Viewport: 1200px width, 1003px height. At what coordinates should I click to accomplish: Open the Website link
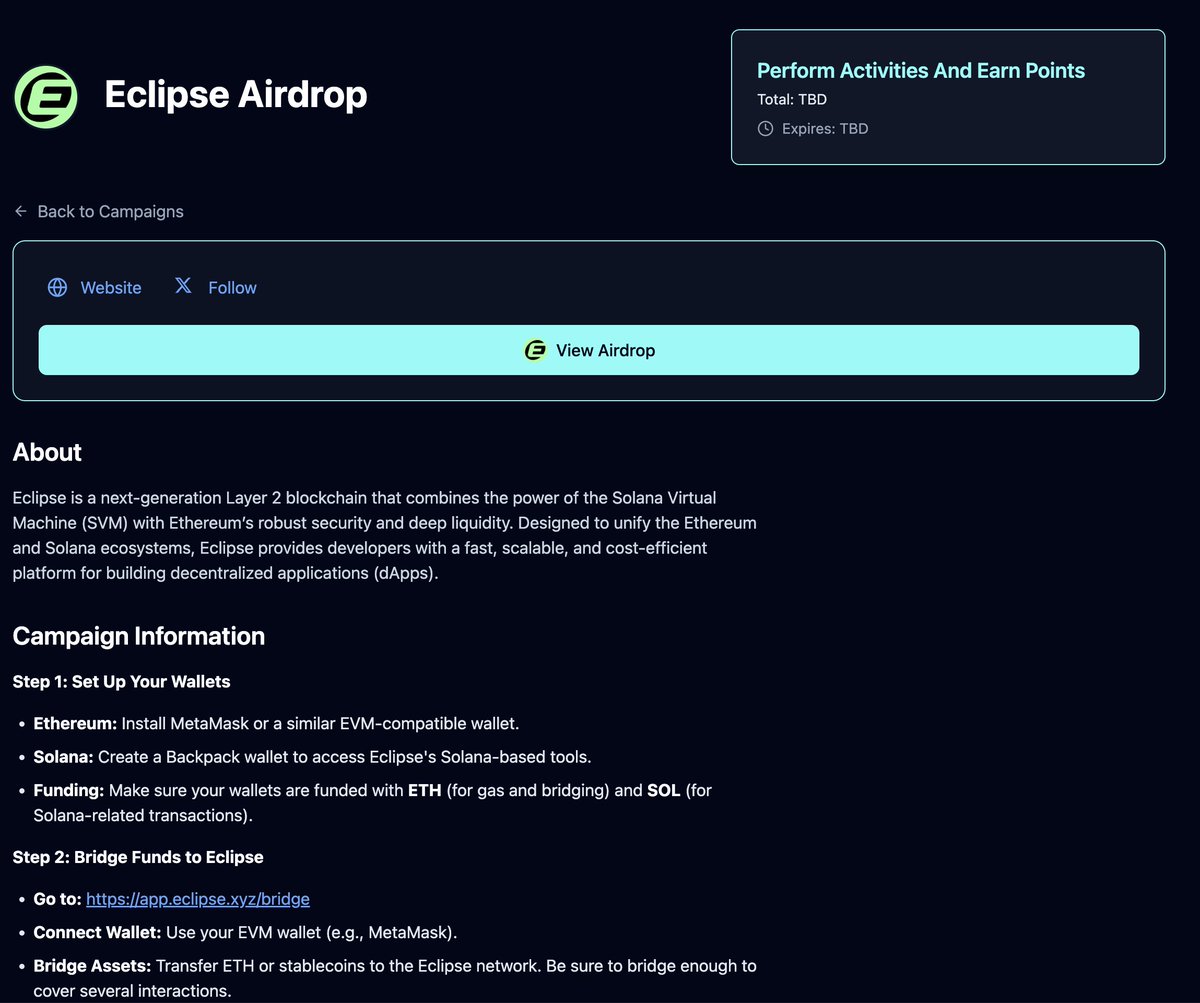pos(95,288)
